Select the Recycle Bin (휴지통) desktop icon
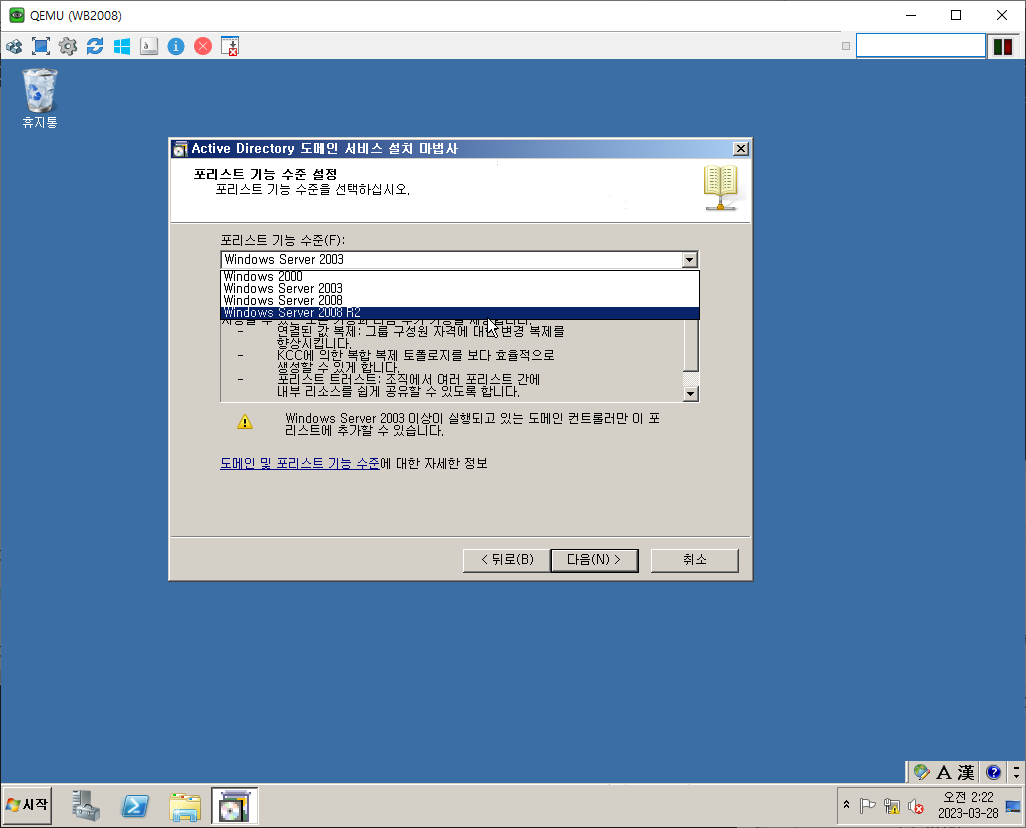Image resolution: width=1026 pixels, height=828 pixels. (40, 99)
